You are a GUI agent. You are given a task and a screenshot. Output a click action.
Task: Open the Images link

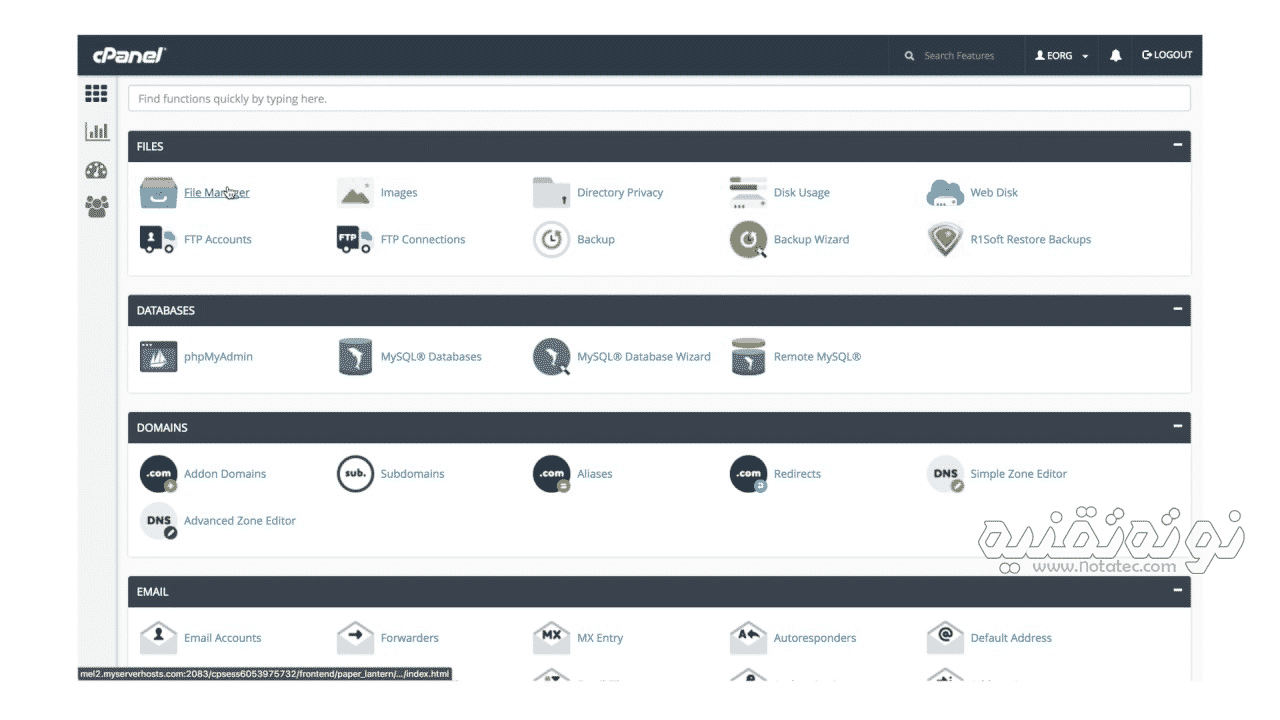tap(399, 193)
